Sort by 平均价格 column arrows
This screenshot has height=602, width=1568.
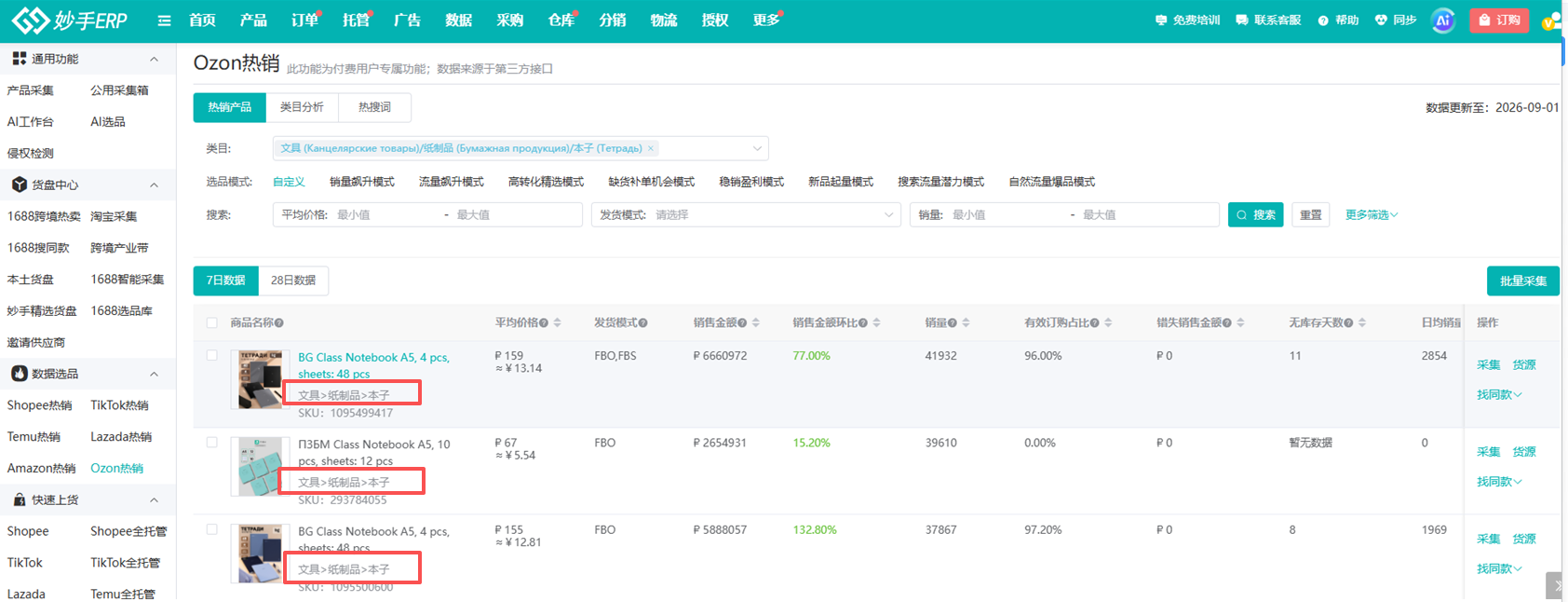click(557, 322)
